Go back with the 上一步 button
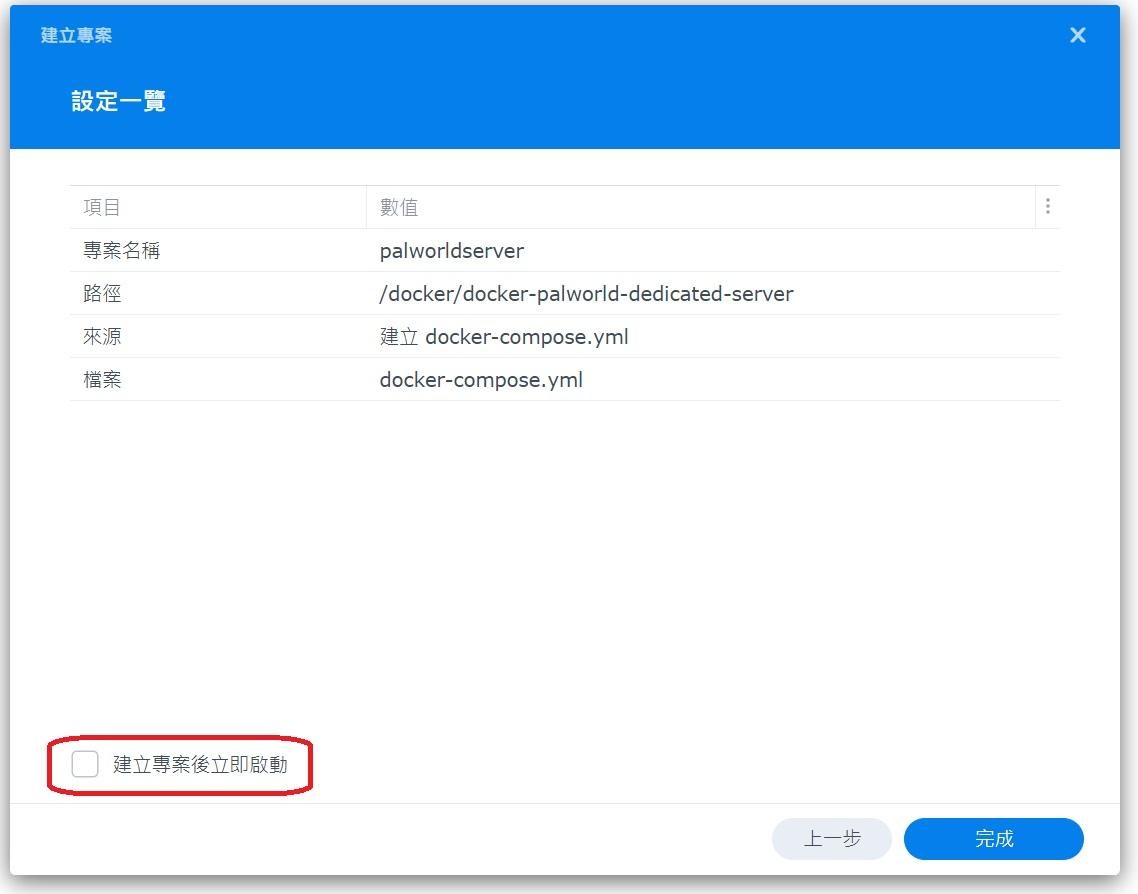The height and width of the screenshot is (894, 1138). coord(831,839)
